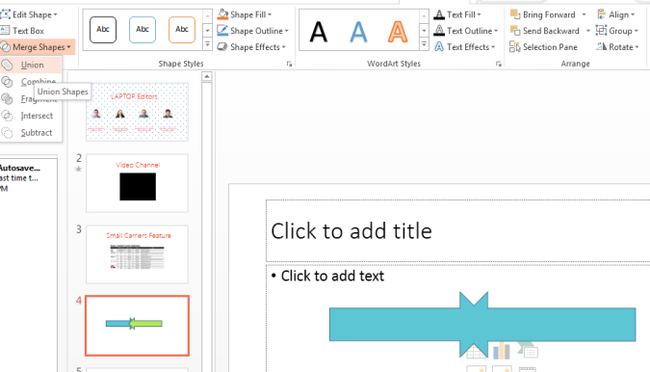
Task: Click the Shape Outline pen icon
Action: point(223,31)
